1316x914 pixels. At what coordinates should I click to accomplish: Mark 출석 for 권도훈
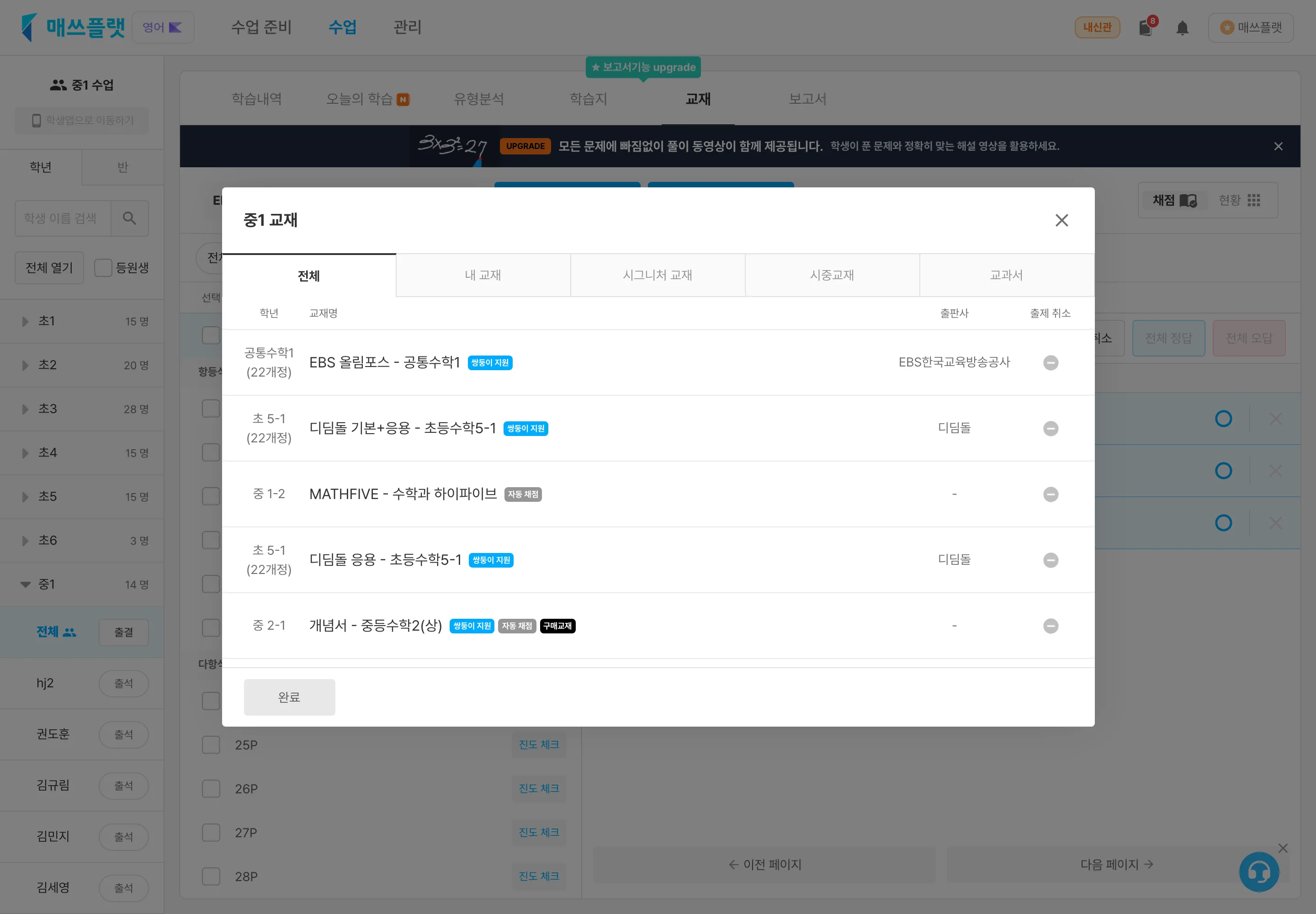[123, 734]
